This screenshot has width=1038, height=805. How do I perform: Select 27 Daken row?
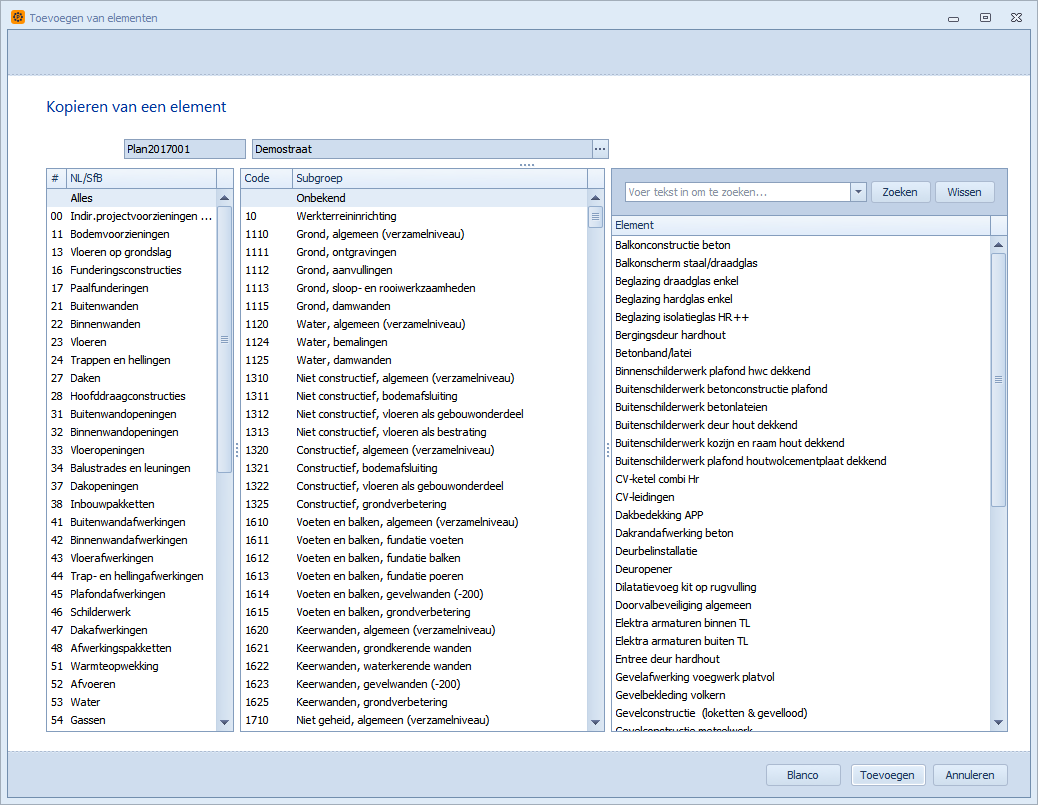coord(132,378)
